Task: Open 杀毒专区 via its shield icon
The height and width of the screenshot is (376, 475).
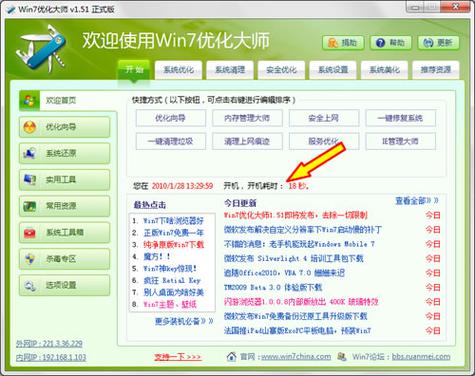Action: (30, 259)
